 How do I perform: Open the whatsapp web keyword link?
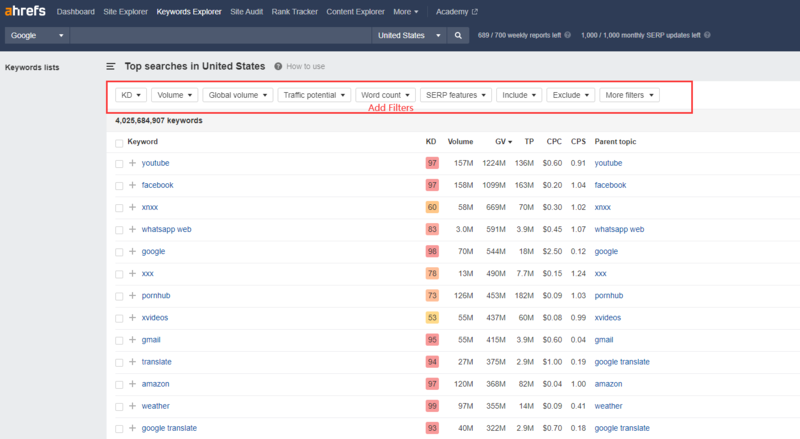tap(166, 229)
